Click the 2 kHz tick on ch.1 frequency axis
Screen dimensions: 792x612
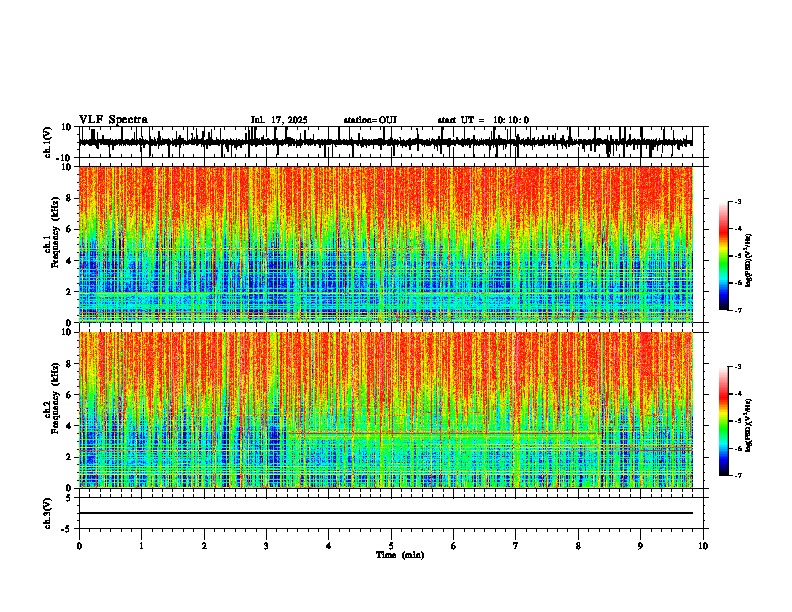pos(70,291)
